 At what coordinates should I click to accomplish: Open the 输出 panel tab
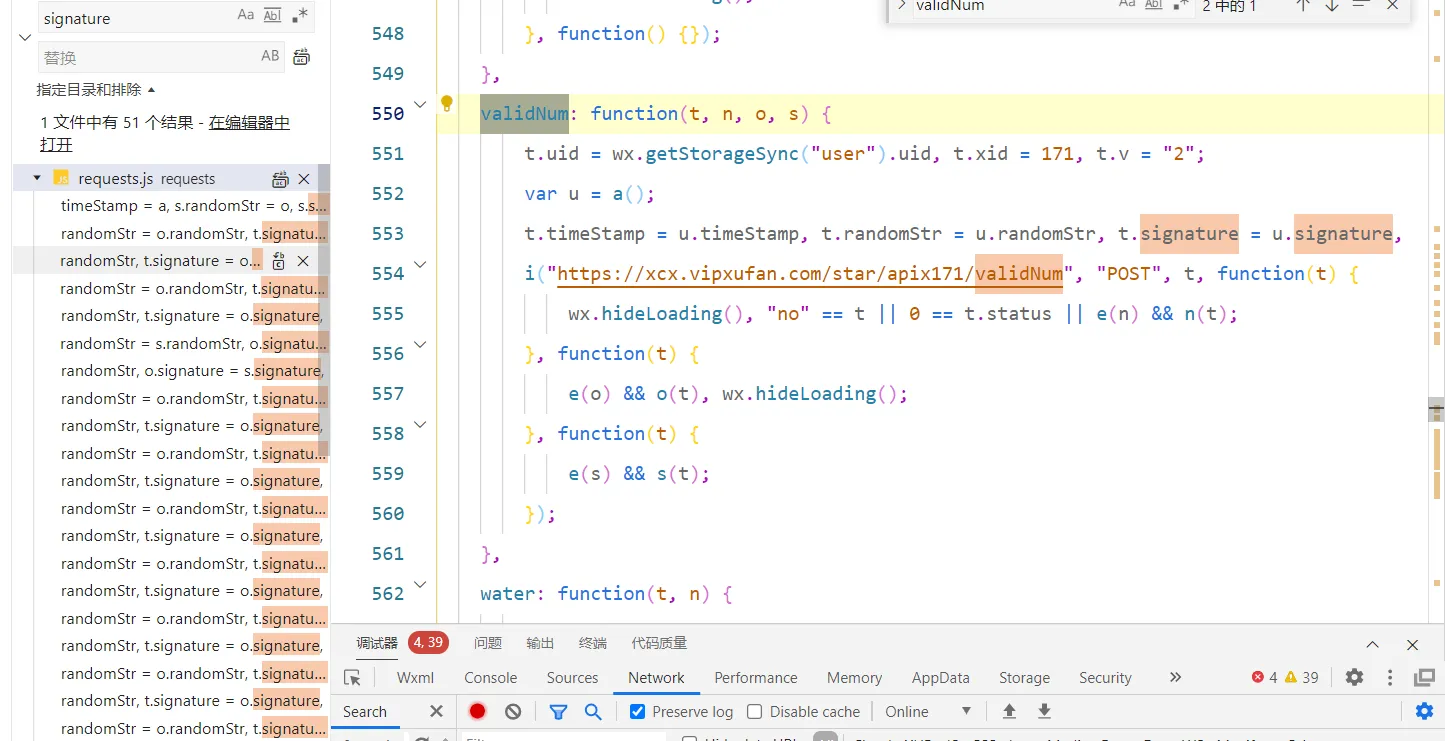tap(540, 643)
